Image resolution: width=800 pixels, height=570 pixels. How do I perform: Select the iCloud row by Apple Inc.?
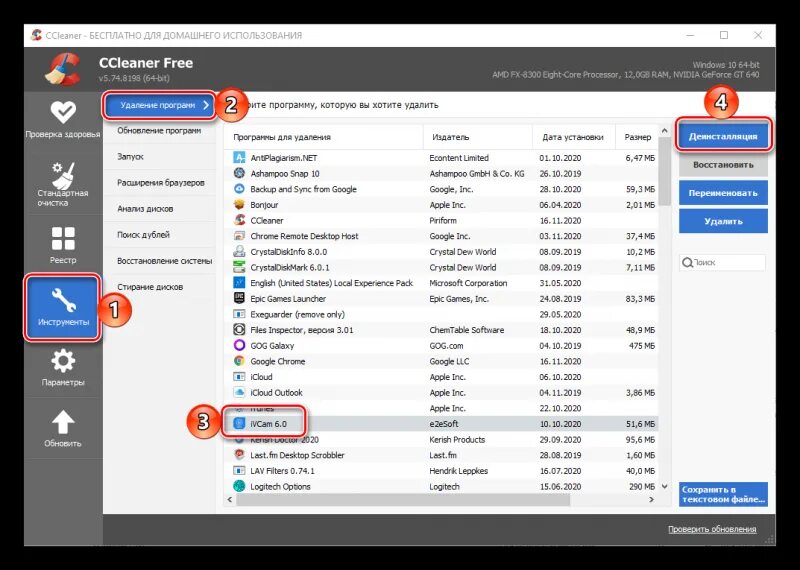click(441, 377)
